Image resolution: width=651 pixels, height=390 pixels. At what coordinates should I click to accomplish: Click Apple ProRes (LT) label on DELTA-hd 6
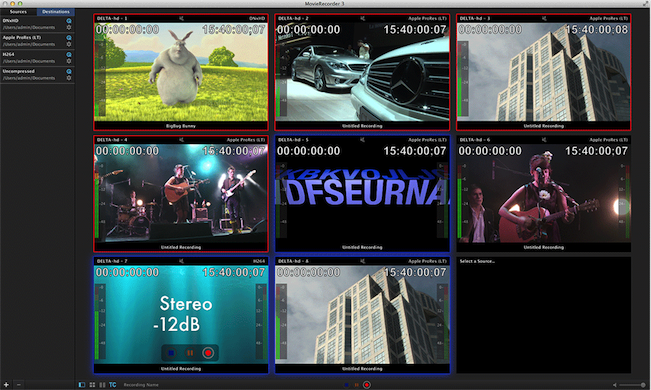click(x=609, y=140)
